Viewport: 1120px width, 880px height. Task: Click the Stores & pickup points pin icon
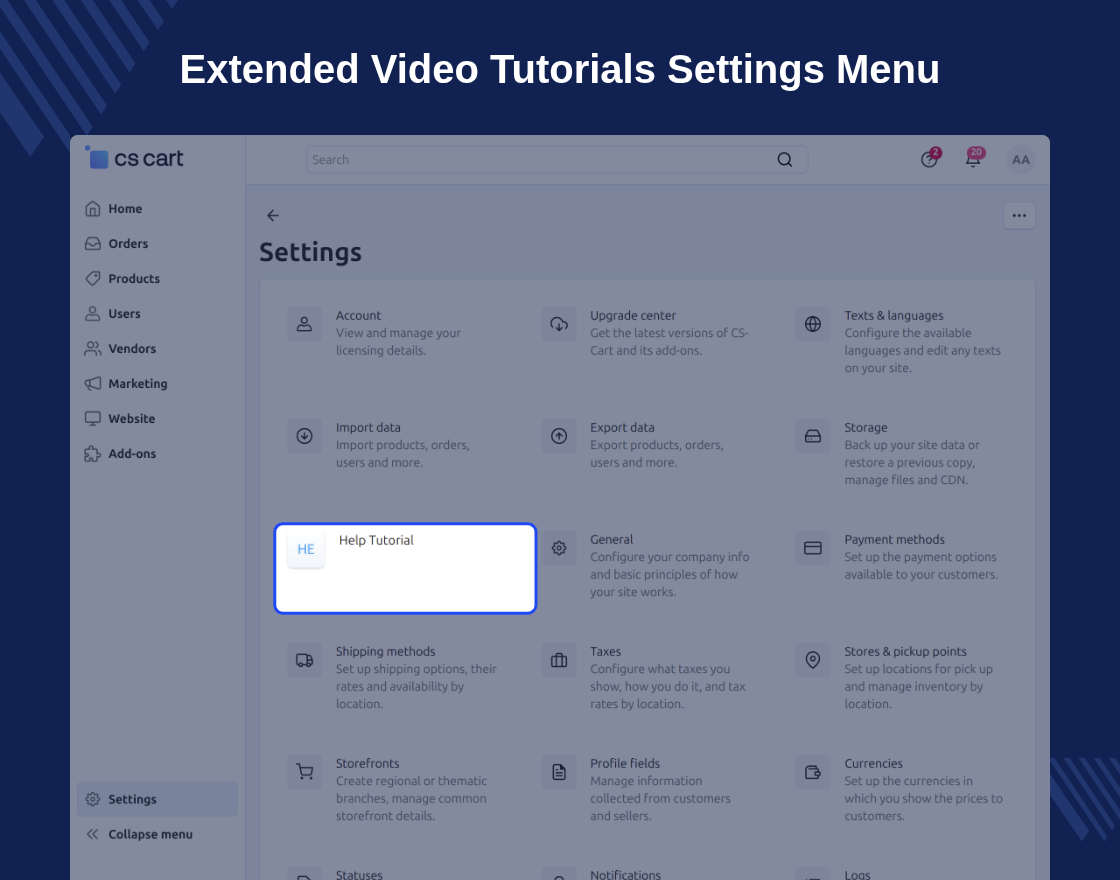(813, 661)
